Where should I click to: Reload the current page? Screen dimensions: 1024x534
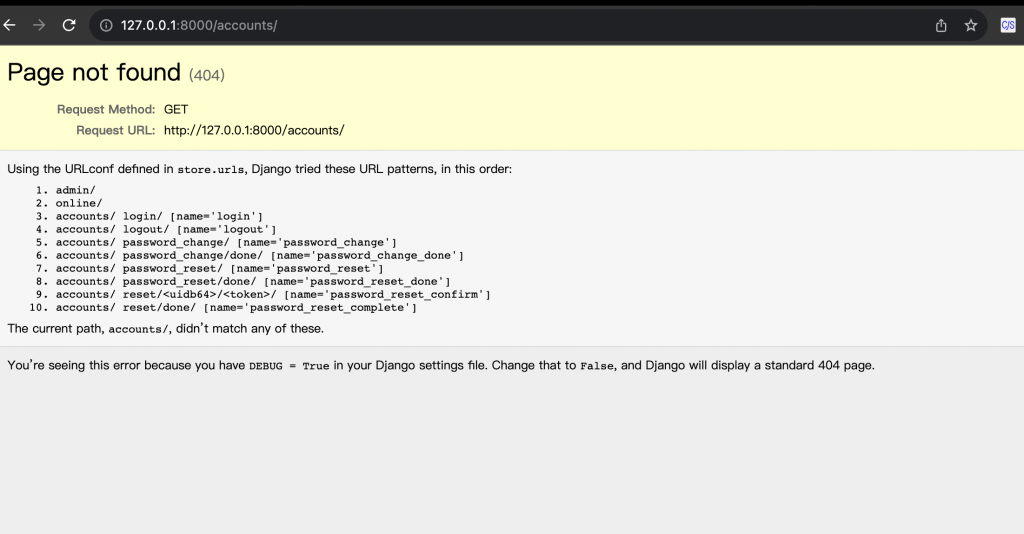pos(69,26)
